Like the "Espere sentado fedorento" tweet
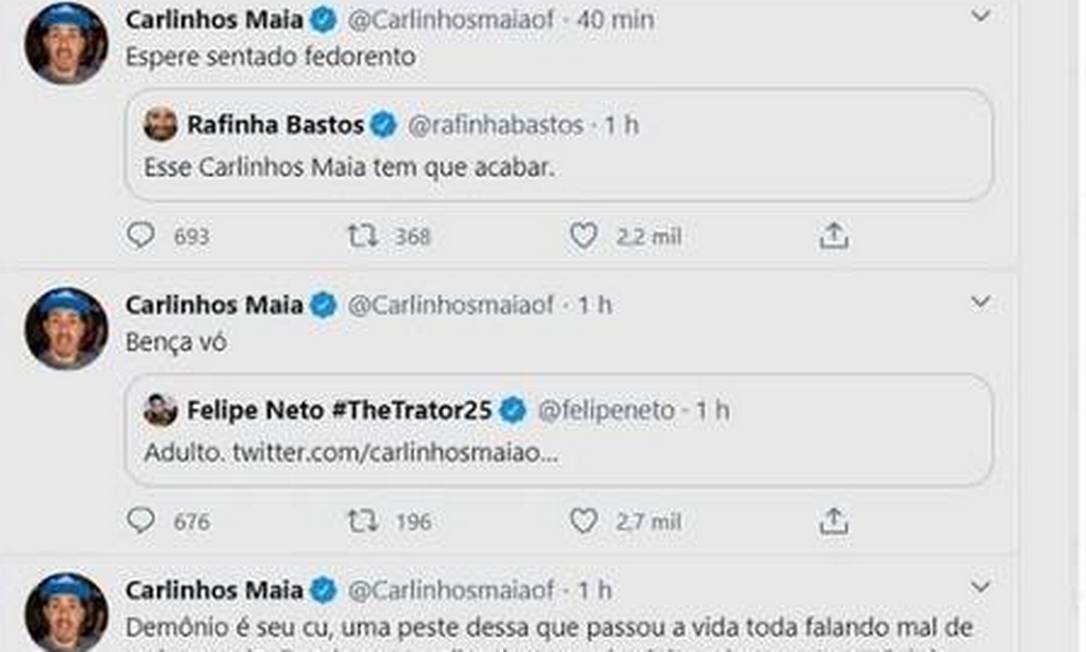The width and height of the screenshot is (1086, 652). pyautogui.click(x=583, y=236)
